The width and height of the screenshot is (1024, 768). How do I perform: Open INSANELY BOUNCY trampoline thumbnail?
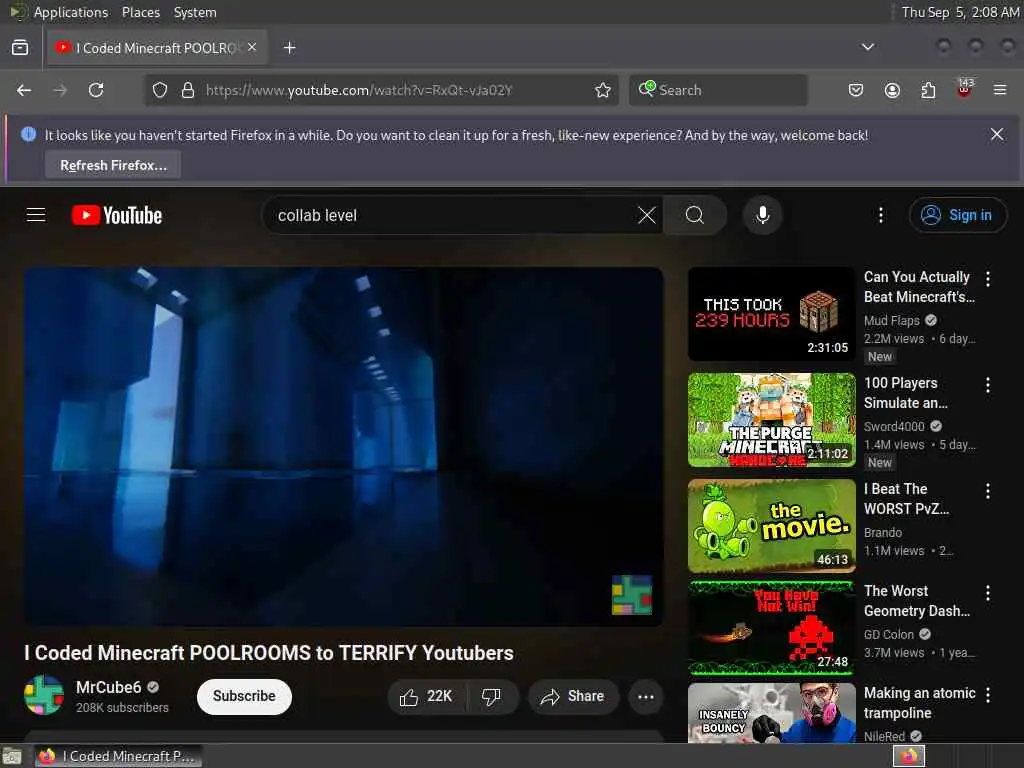[771, 713]
